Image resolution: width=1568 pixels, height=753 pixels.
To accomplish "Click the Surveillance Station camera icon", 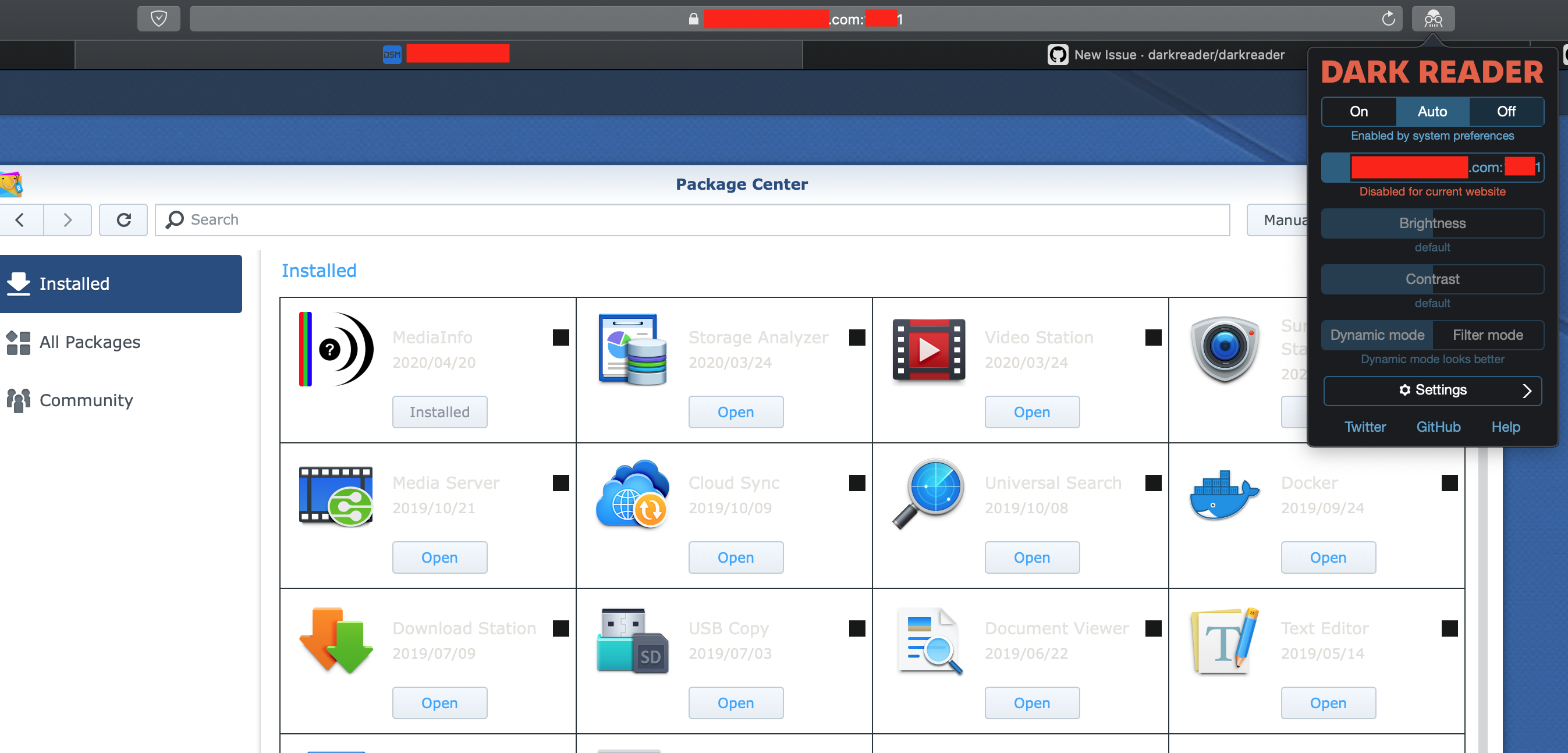I will click(1225, 349).
